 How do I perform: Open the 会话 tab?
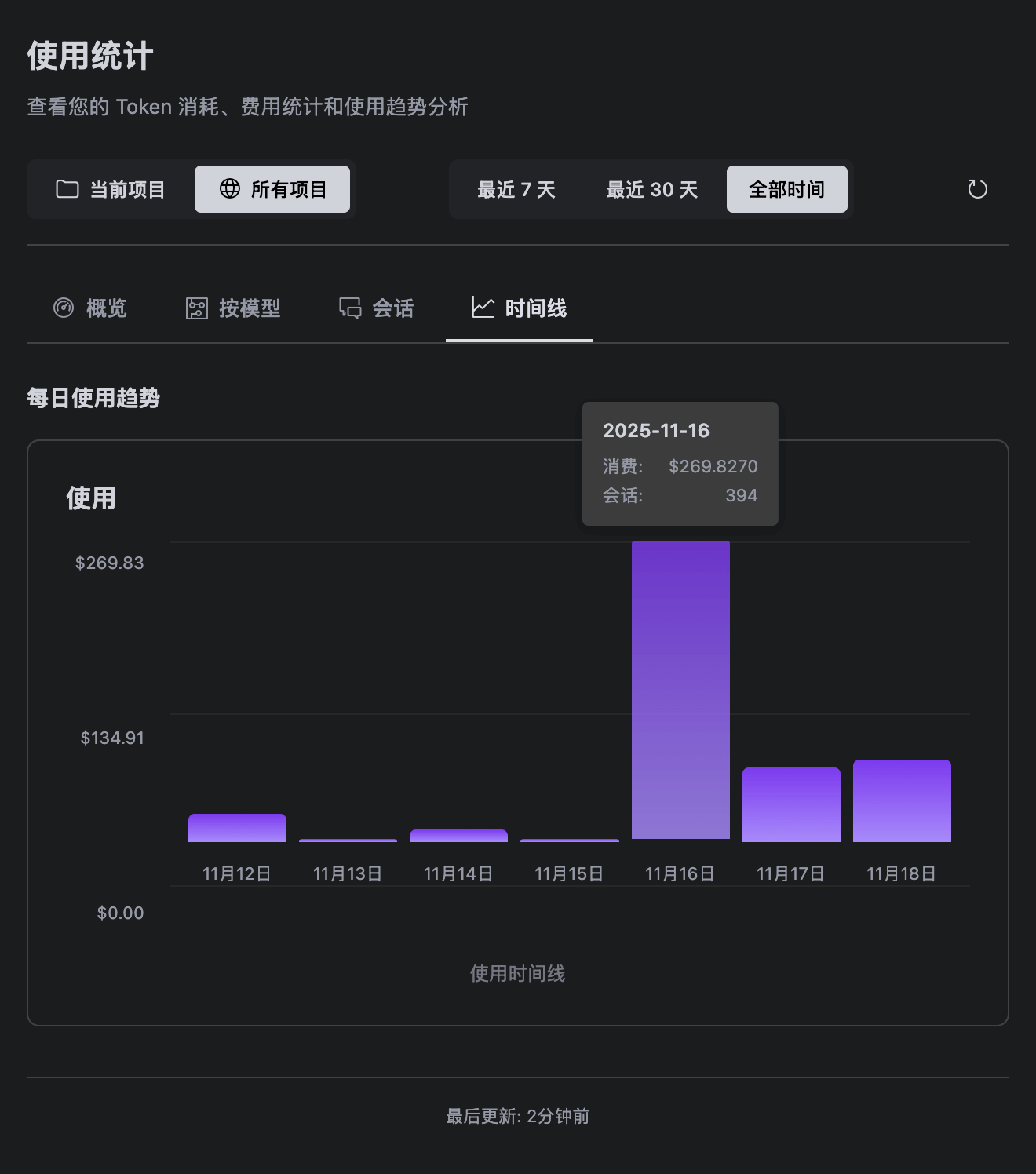pos(376,308)
